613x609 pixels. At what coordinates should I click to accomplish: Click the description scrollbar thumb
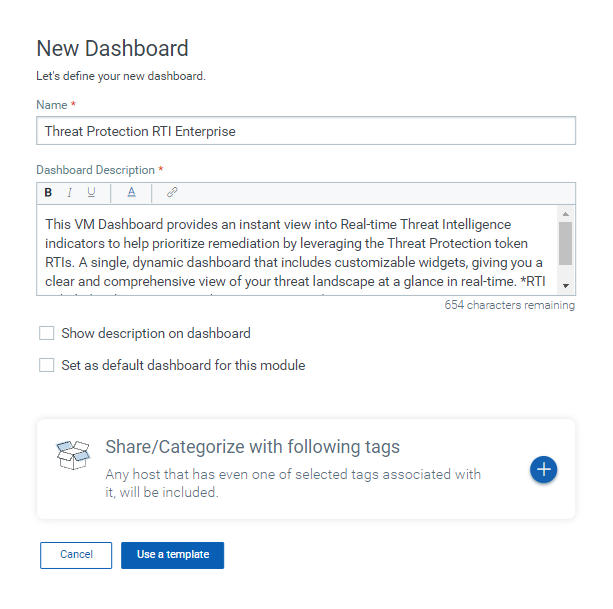tap(565, 242)
